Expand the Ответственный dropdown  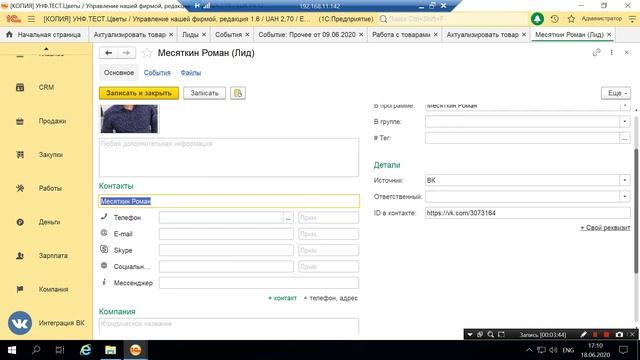point(624,197)
